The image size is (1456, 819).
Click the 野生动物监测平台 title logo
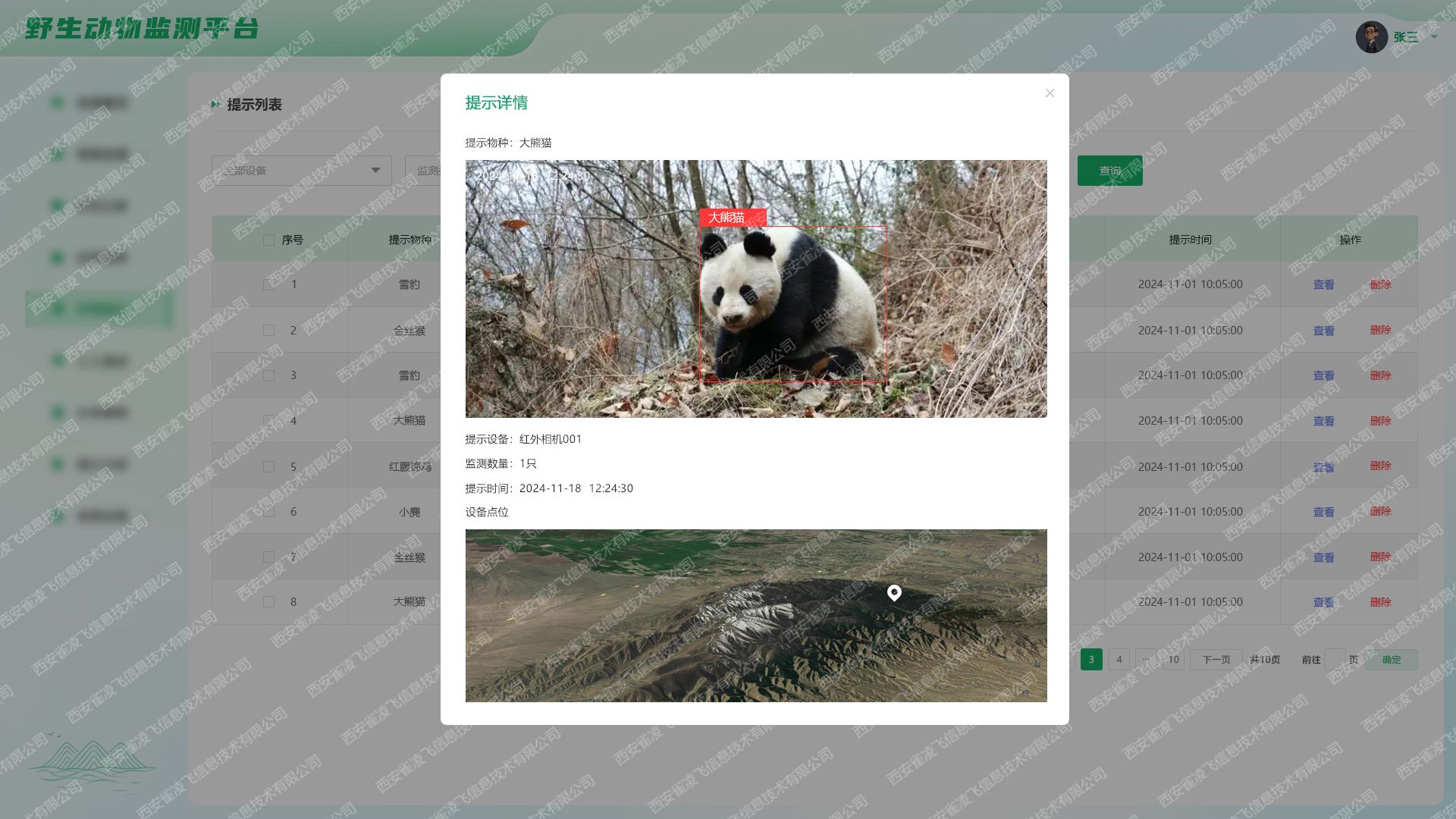tap(143, 29)
